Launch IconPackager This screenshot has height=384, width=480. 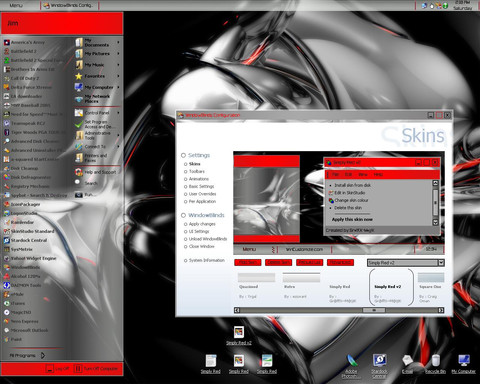pyautogui.click(x=22, y=204)
